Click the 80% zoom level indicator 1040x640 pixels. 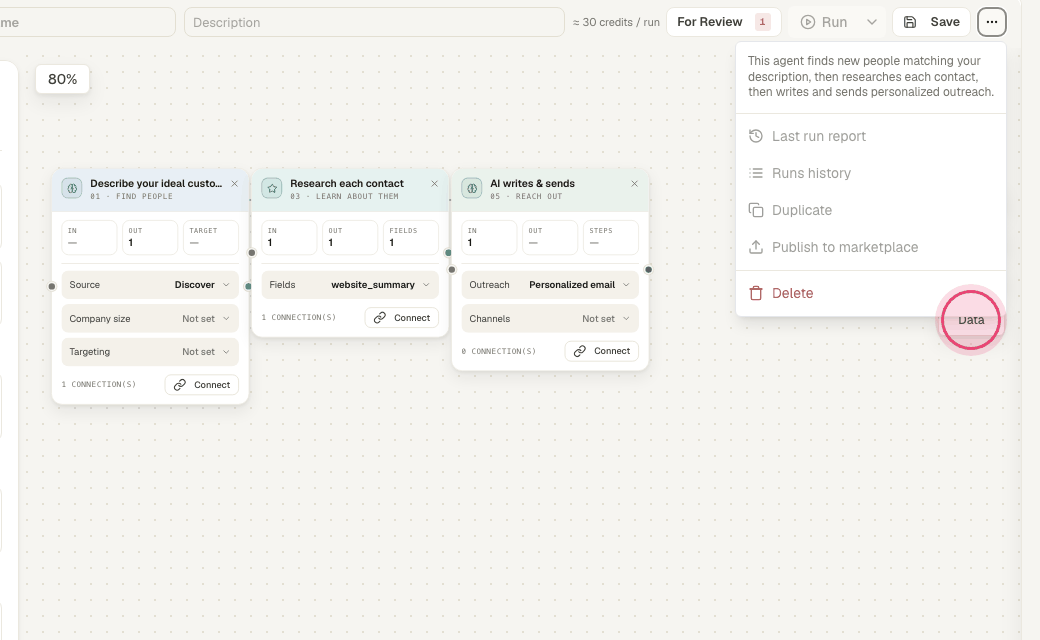pyautogui.click(x=62, y=79)
